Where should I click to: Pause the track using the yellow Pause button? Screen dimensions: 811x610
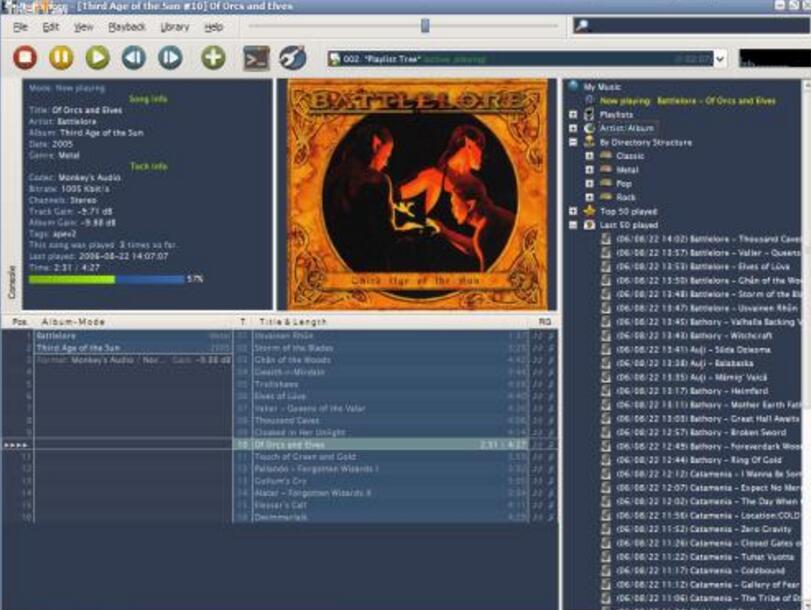61,57
